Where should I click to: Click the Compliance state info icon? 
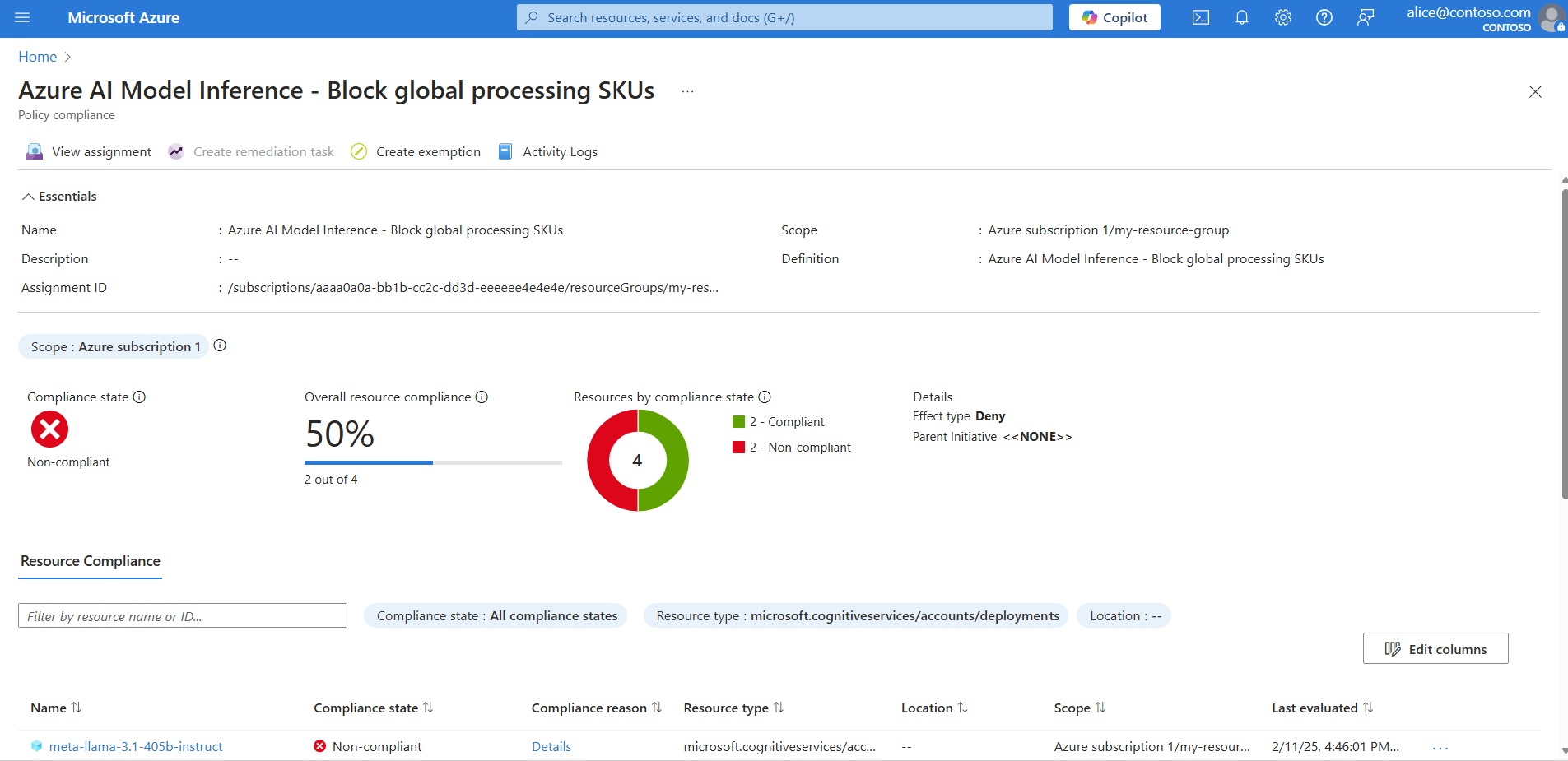139,397
